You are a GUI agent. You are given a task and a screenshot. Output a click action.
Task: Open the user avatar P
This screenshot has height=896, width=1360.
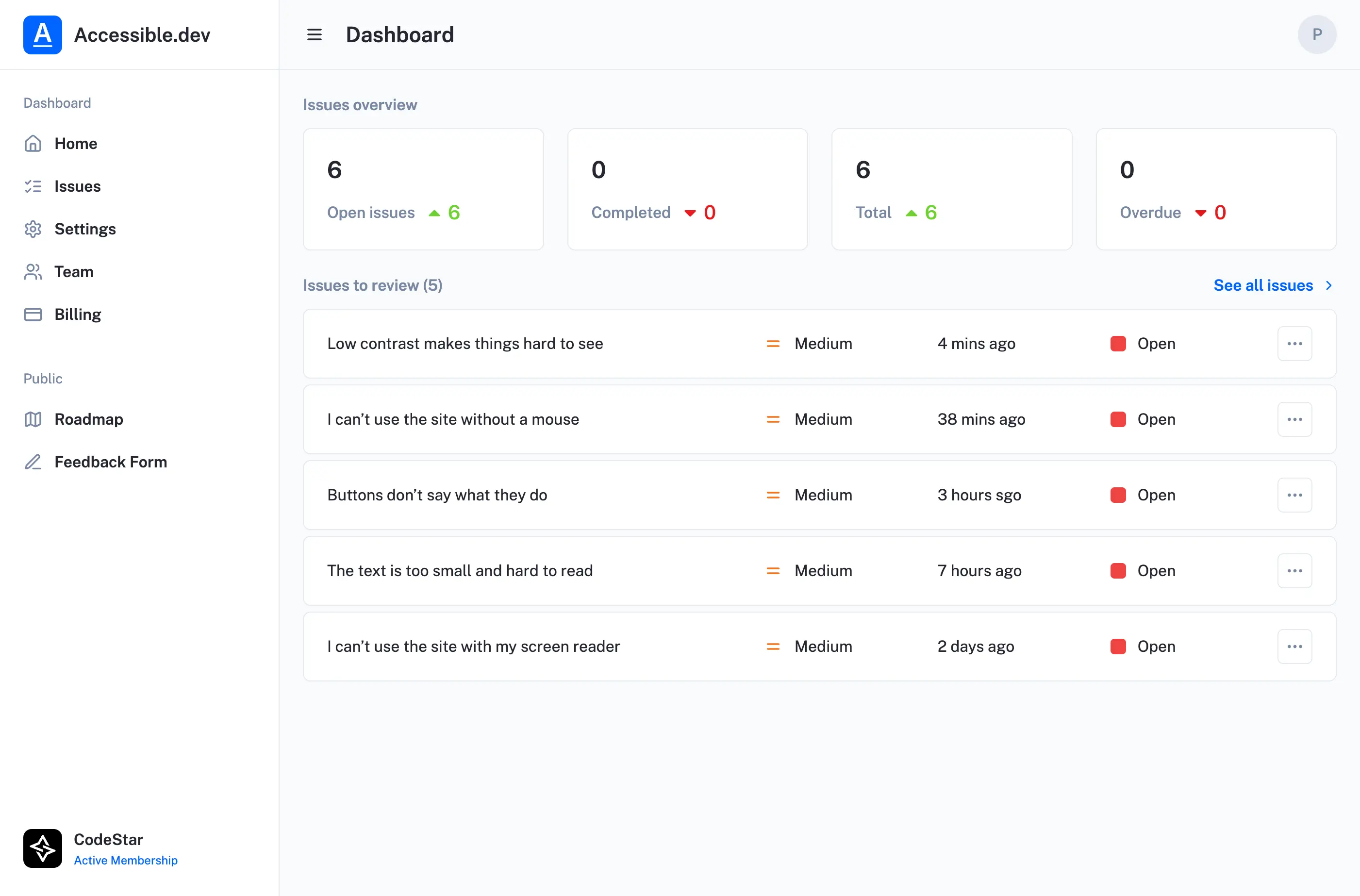tap(1317, 35)
